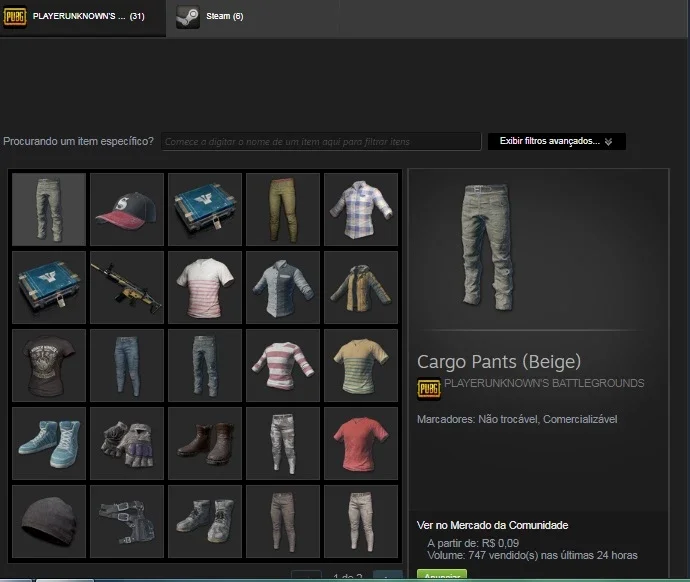Open Ver no Mercado da Comunidade link
Screen dimensions: 690x582
[492, 525]
